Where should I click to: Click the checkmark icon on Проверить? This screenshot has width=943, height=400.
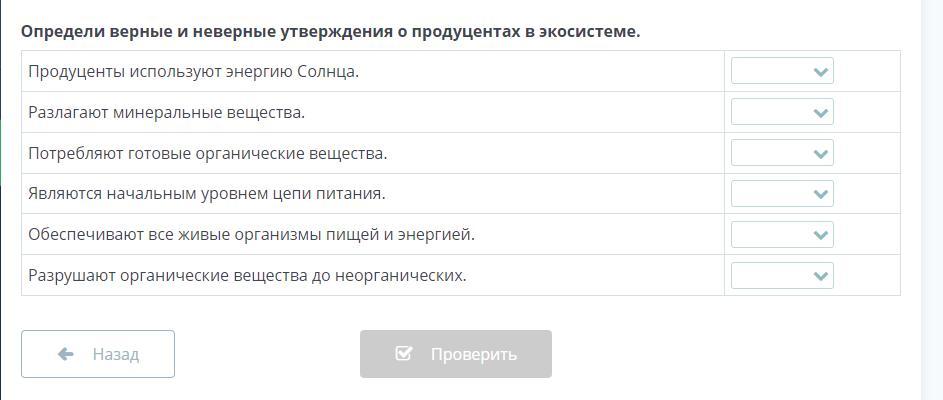click(404, 354)
